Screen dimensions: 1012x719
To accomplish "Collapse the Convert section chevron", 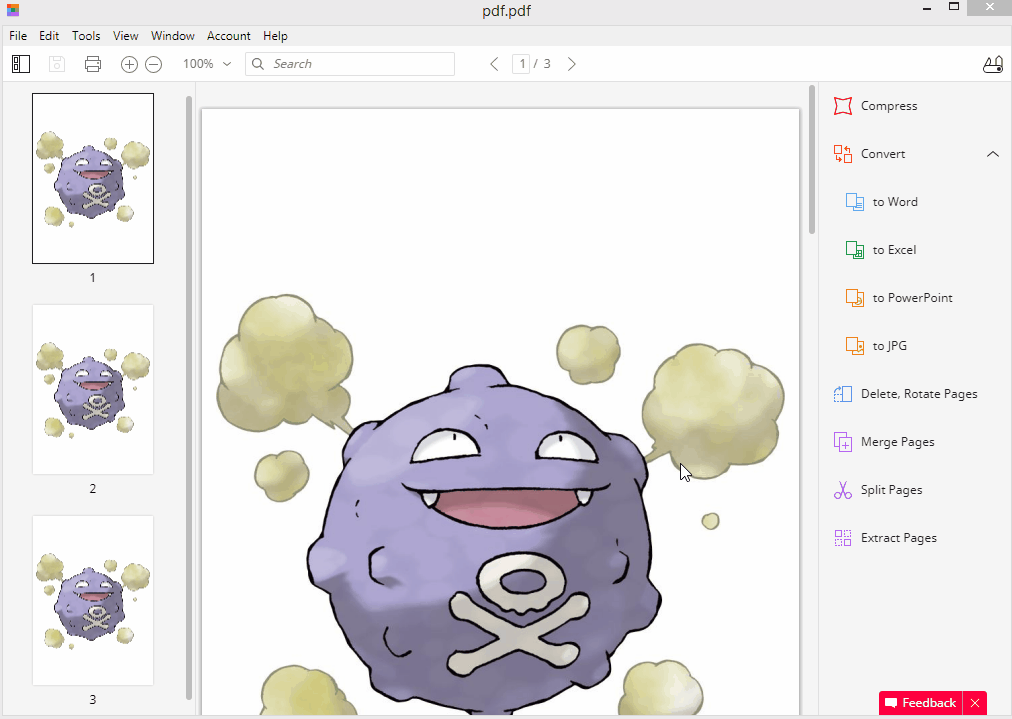I will click(993, 154).
